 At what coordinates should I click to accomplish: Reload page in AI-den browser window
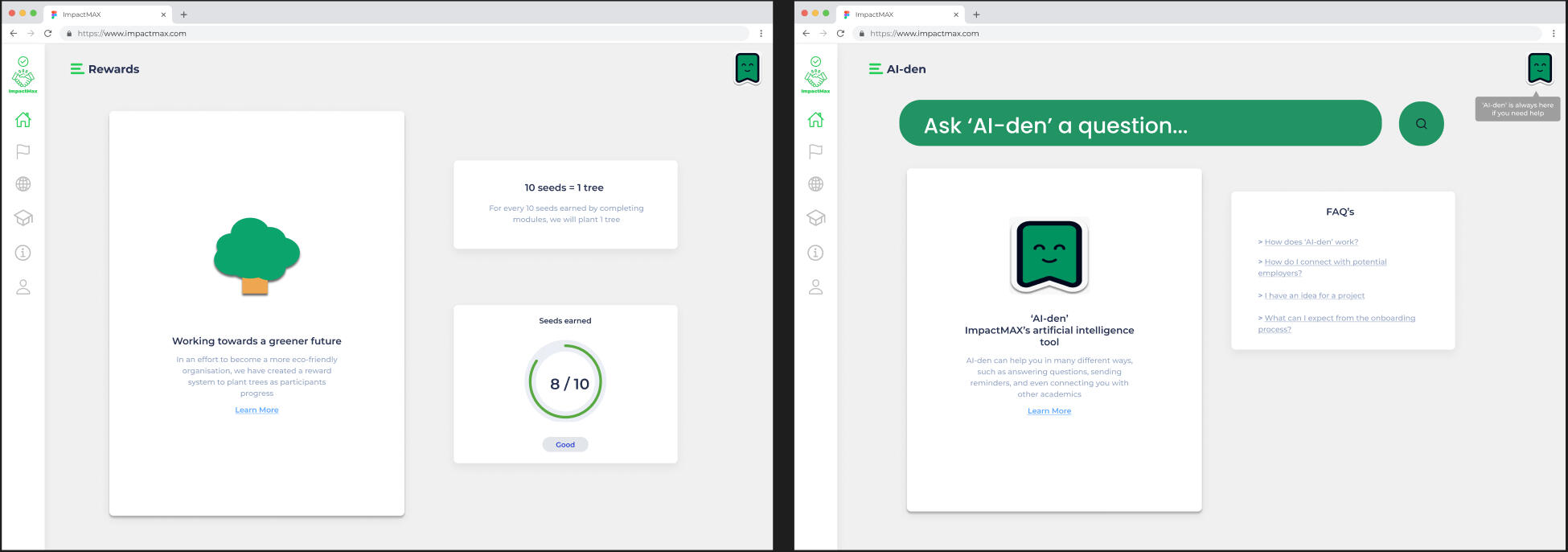[840, 34]
